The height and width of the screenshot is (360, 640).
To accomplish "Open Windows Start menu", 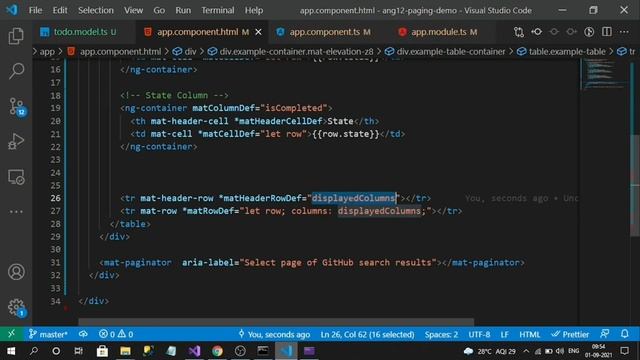I will click(x=11, y=351).
